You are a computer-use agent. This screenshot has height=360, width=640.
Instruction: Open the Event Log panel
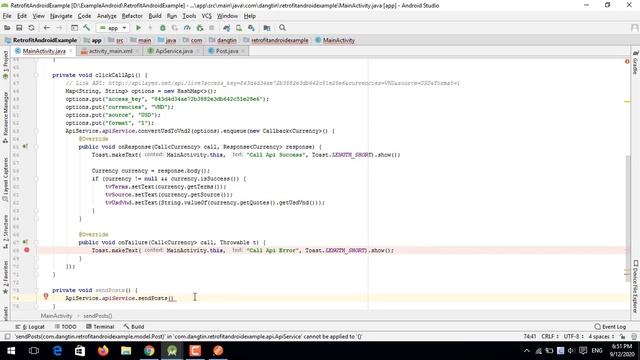(610, 327)
